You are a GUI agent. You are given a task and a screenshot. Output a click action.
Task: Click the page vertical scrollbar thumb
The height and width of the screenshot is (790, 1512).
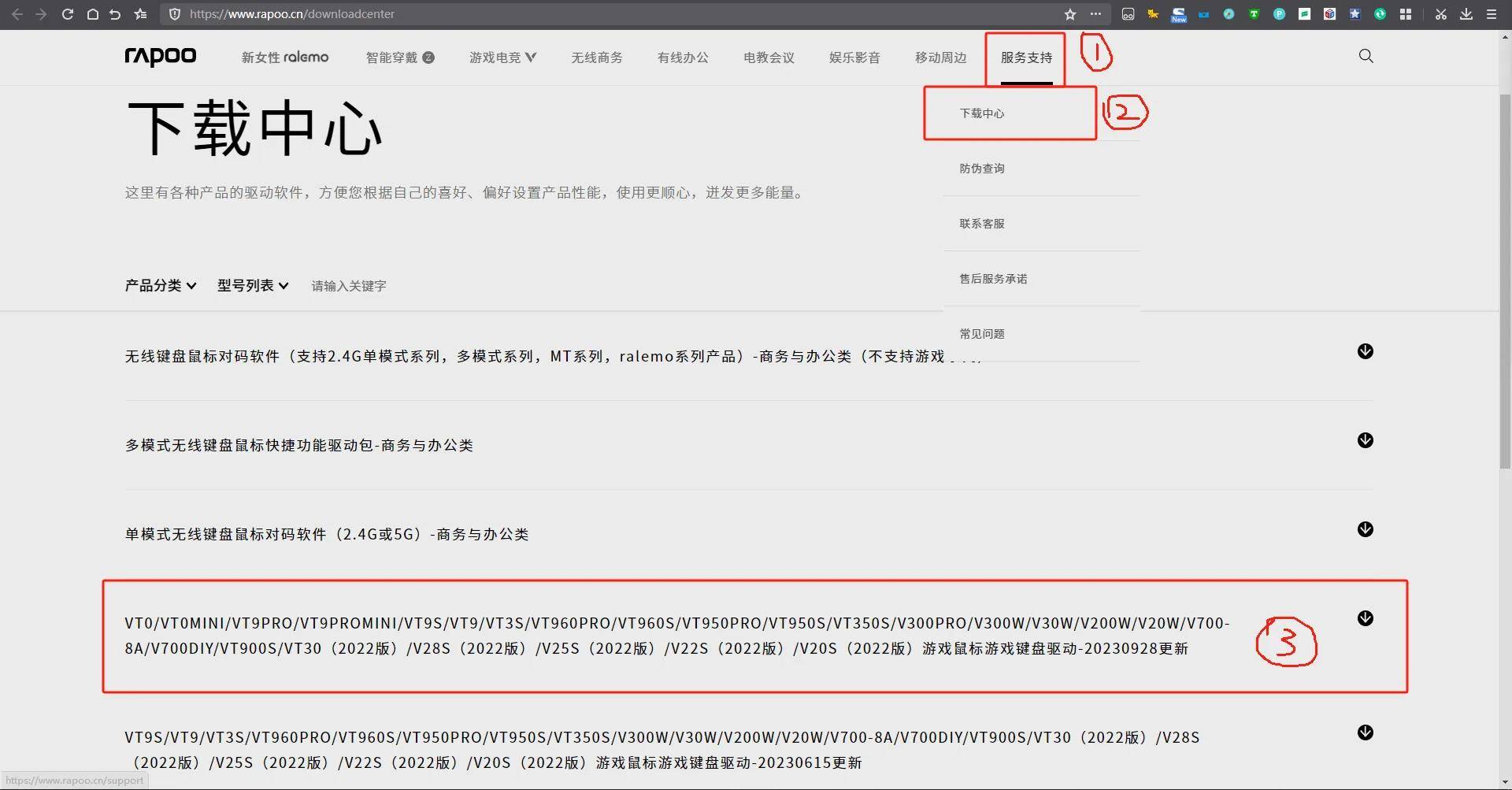1505,282
